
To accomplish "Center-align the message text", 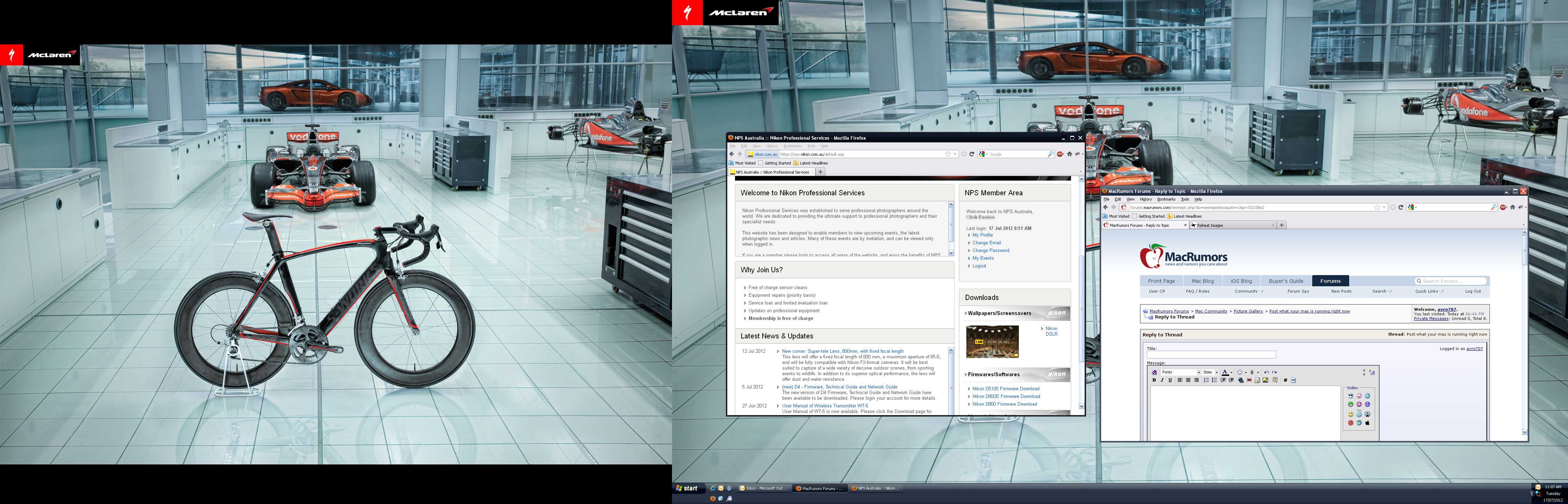I will coord(1188,380).
